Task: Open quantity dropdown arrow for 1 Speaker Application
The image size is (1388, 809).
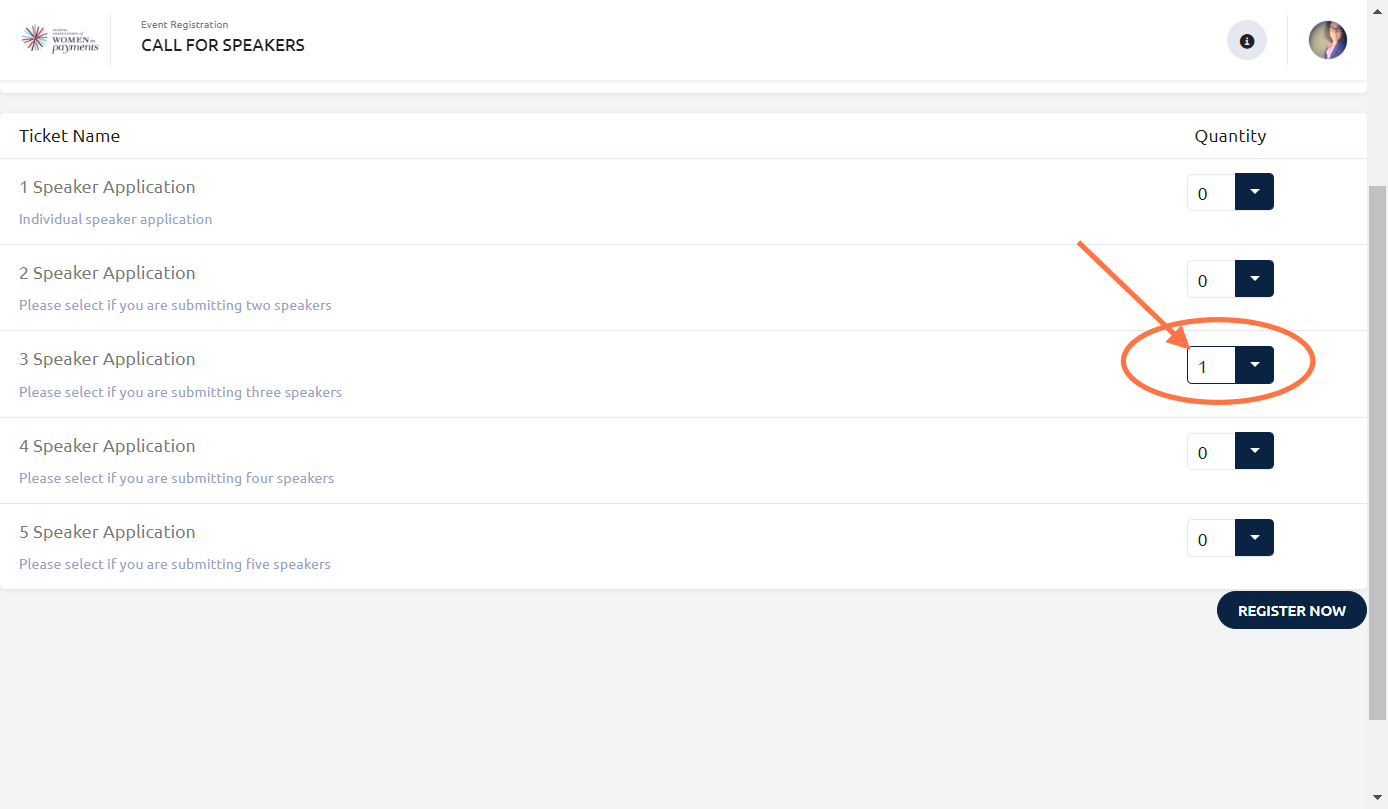Action: [1255, 192]
